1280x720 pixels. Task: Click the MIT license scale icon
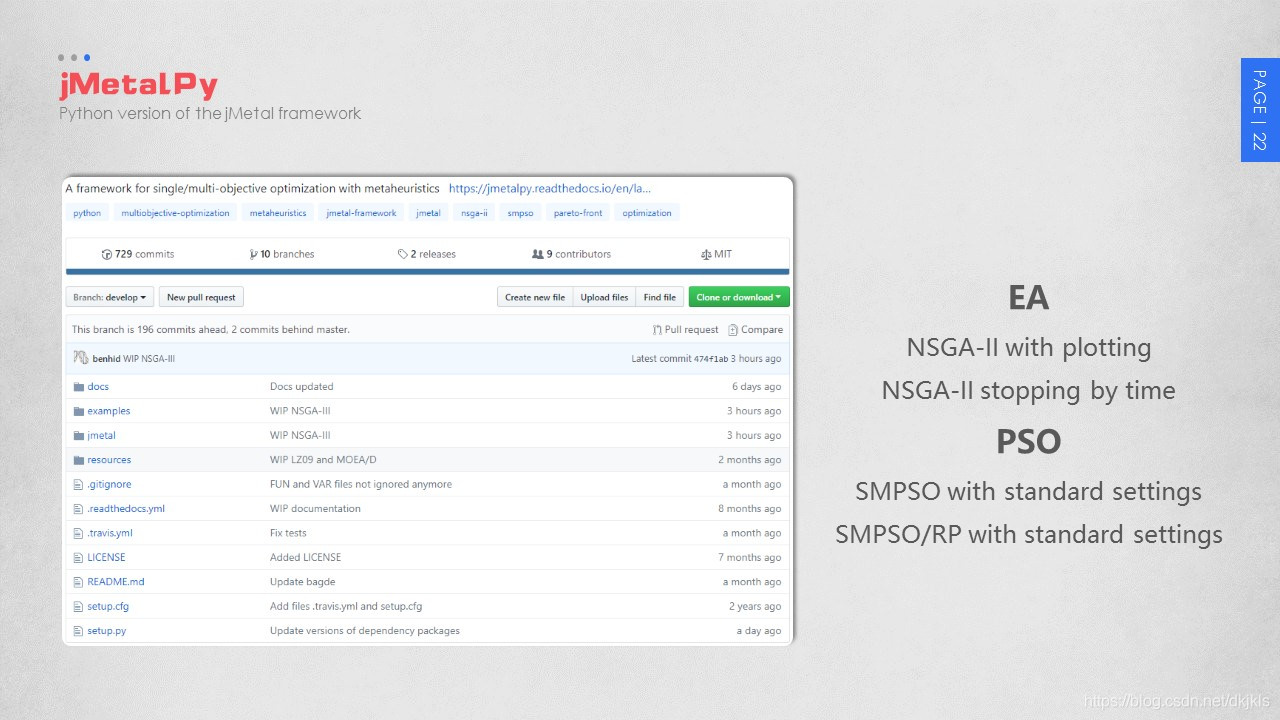[x=706, y=254]
